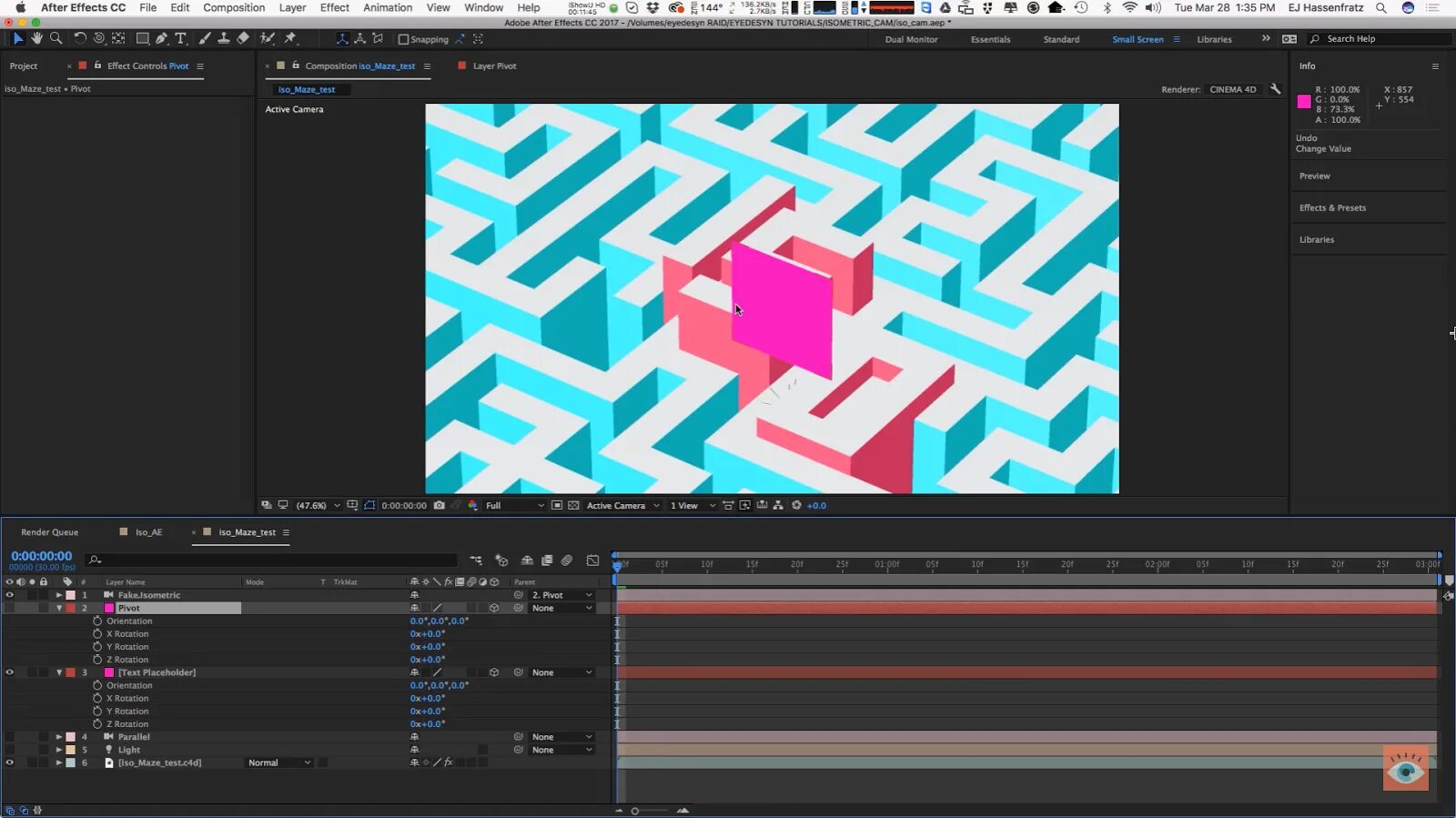Click Show Channel color management icon
The image size is (1456, 818).
[473, 505]
